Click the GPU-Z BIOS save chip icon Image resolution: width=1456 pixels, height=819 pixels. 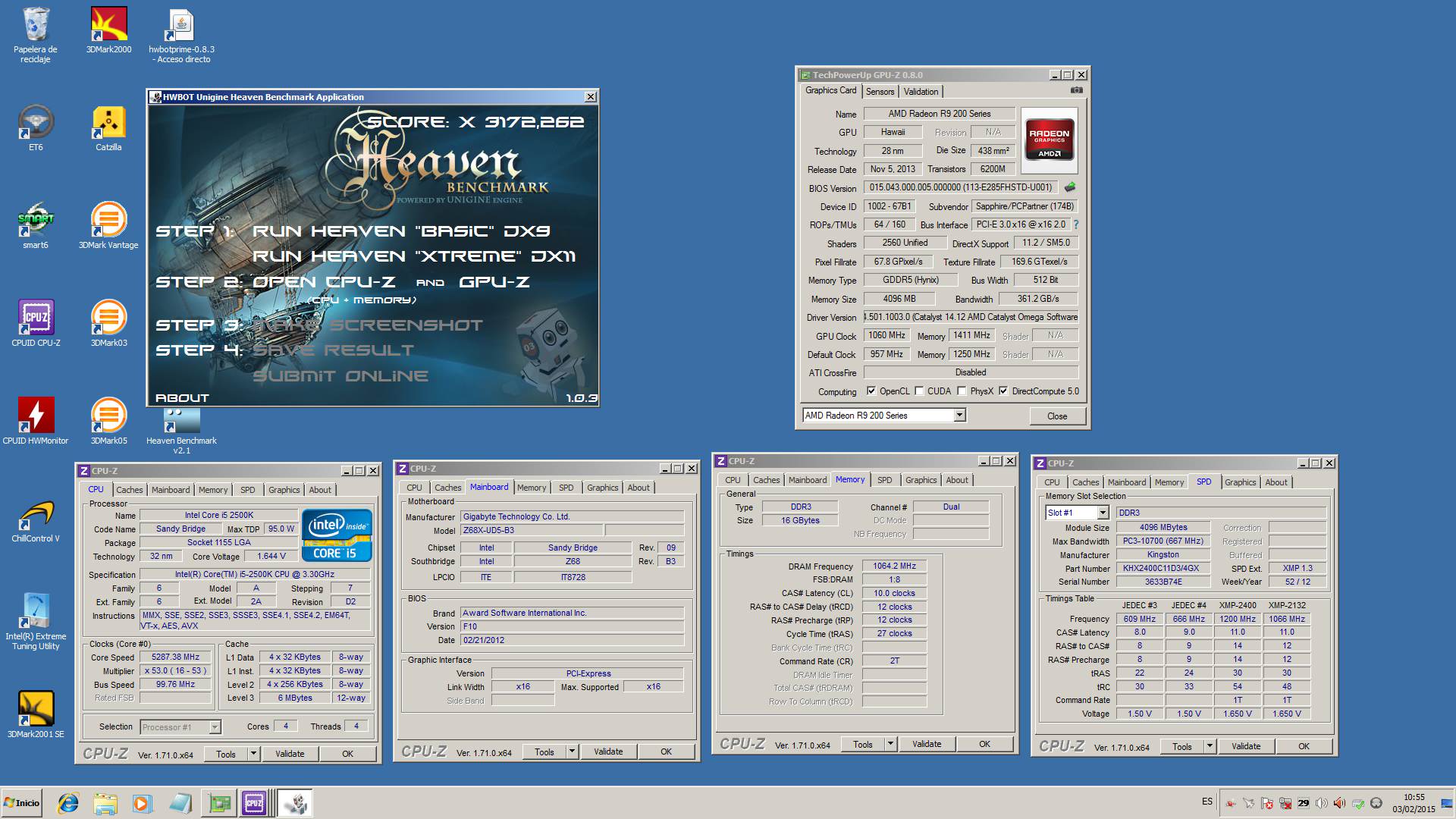click(x=1070, y=187)
